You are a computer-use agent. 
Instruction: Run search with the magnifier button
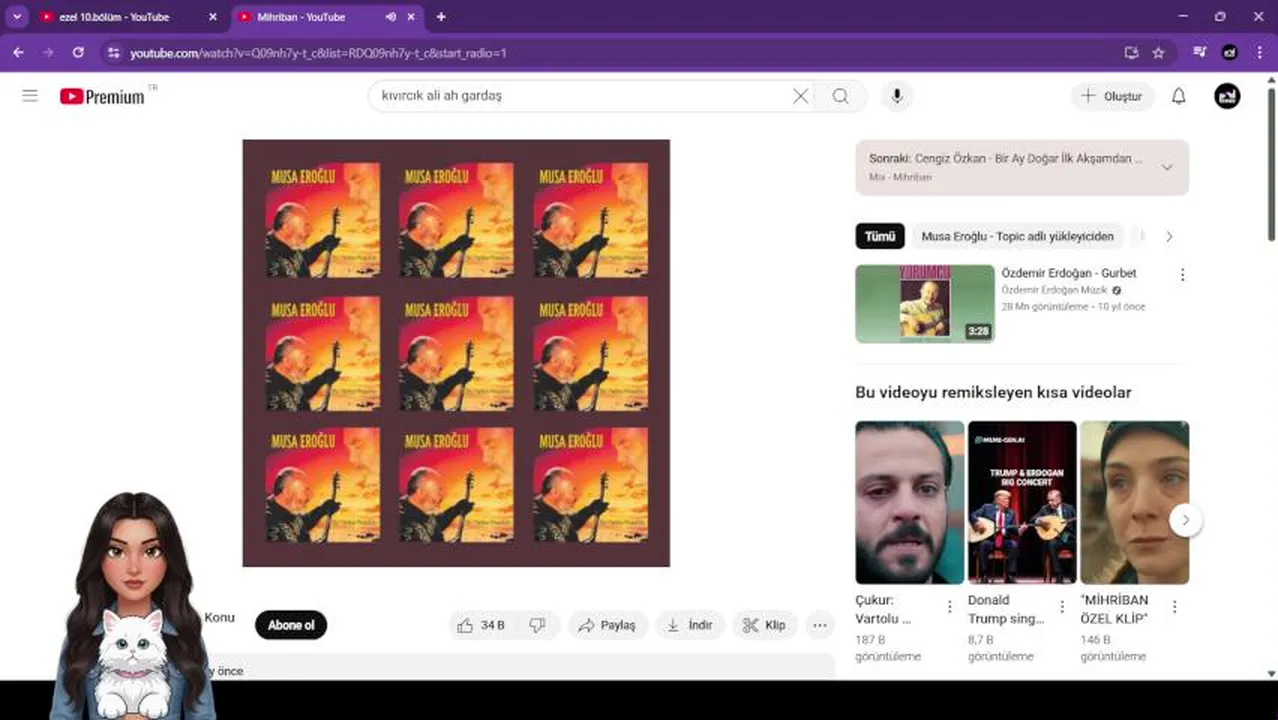pos(840,96)
